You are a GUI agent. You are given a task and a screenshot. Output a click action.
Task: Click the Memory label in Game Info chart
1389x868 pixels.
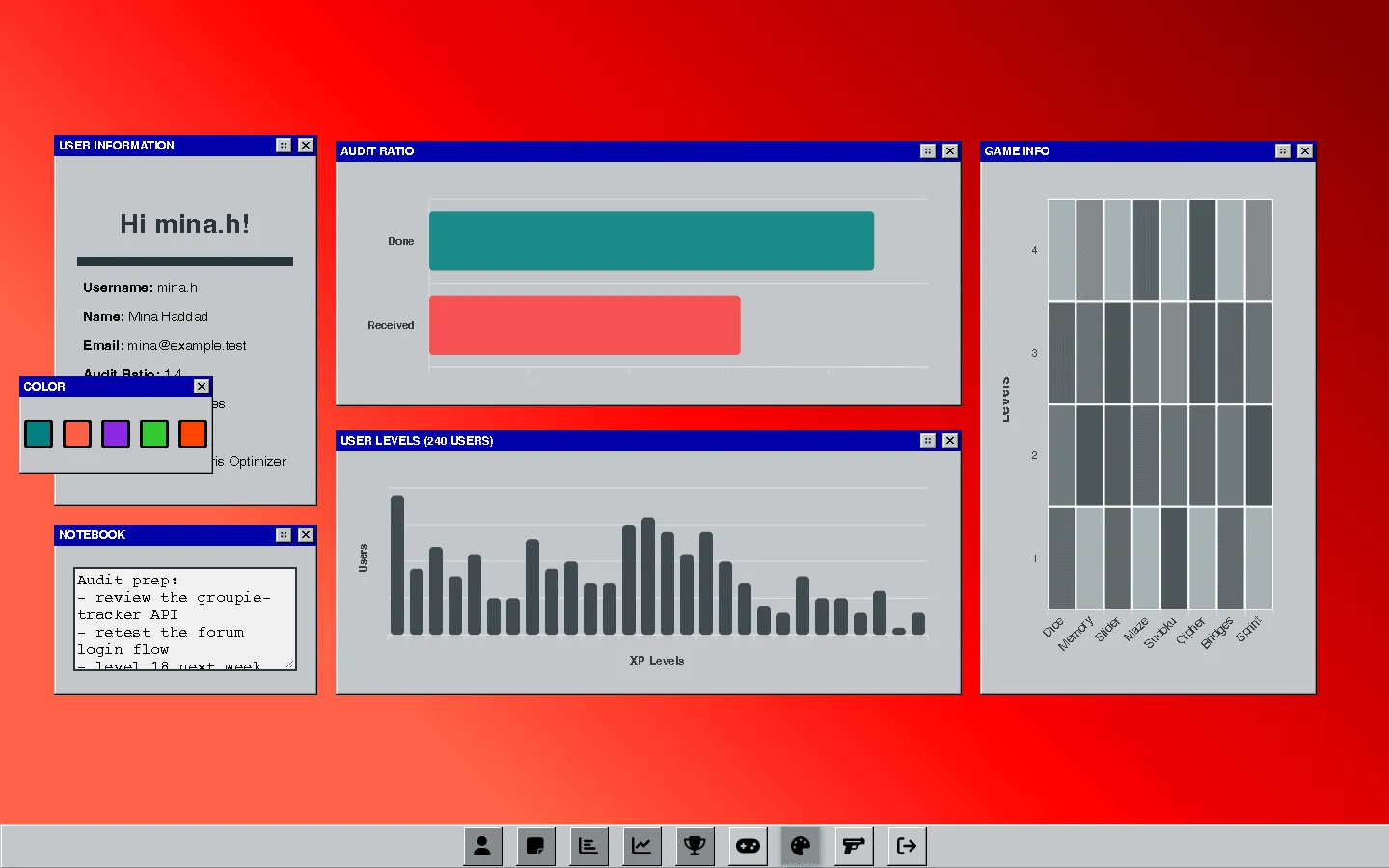(1076, 634)
